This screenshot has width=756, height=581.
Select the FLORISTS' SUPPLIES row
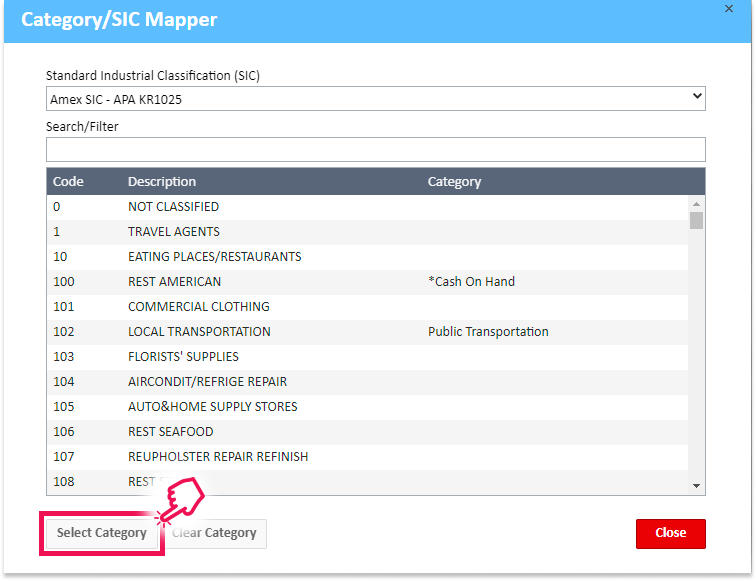[x=183, y=357]
